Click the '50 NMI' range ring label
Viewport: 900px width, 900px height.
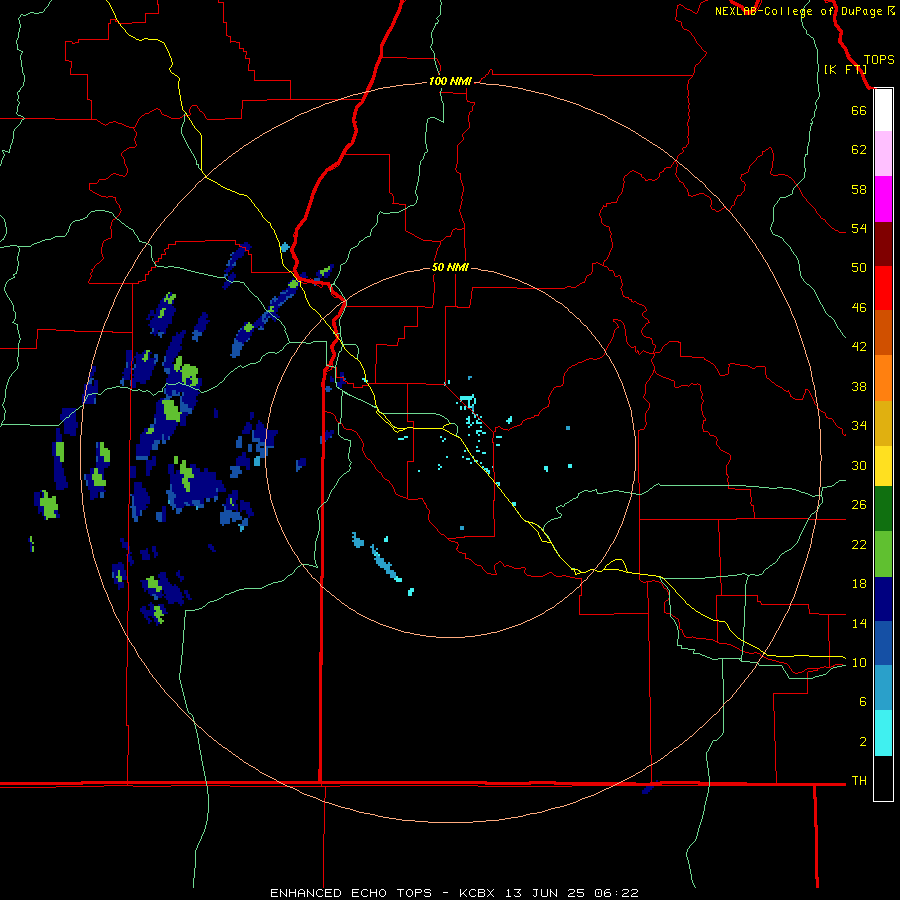(x=450, y=267)
